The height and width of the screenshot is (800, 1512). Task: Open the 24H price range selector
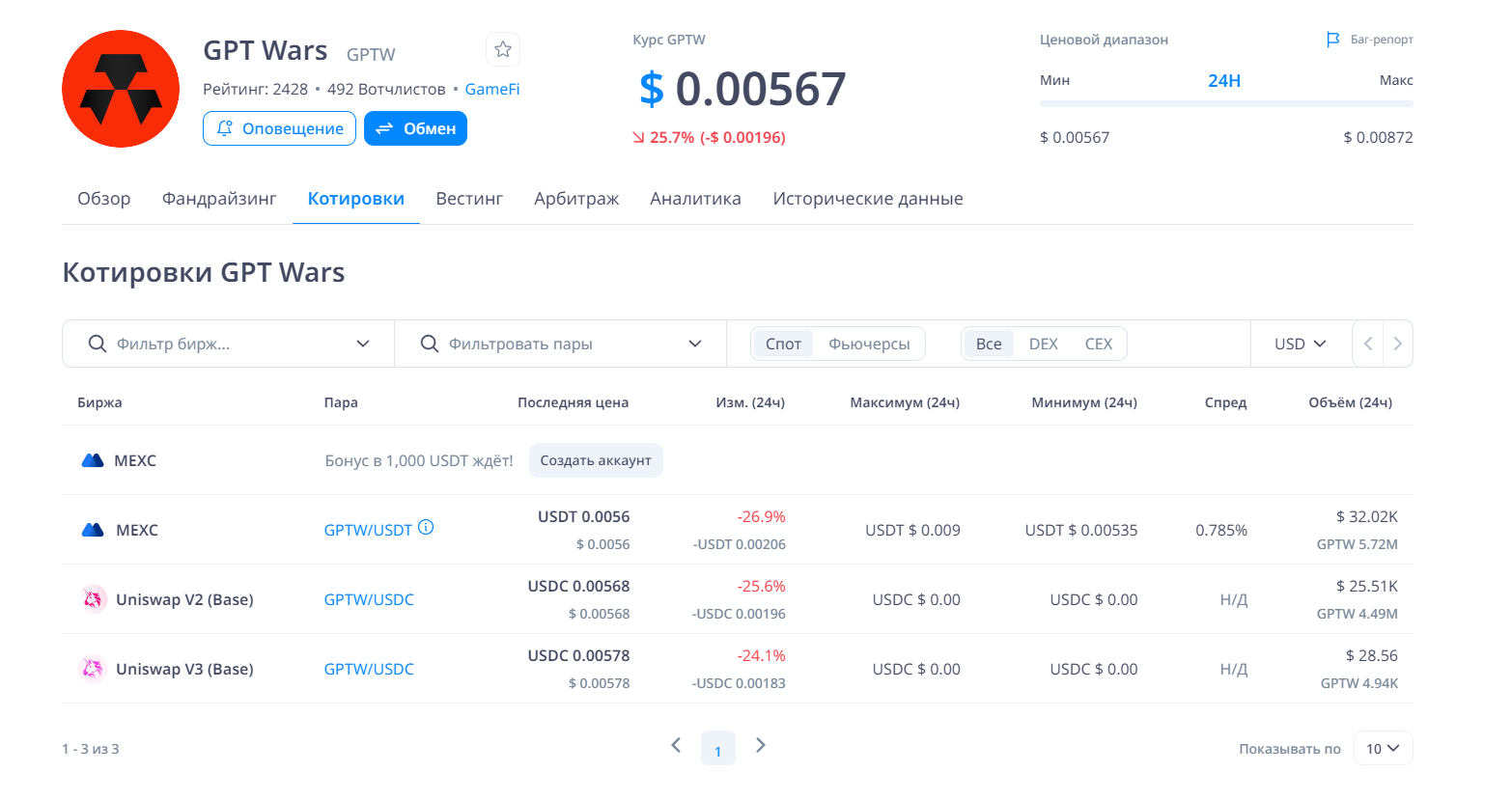[1224, 81]
